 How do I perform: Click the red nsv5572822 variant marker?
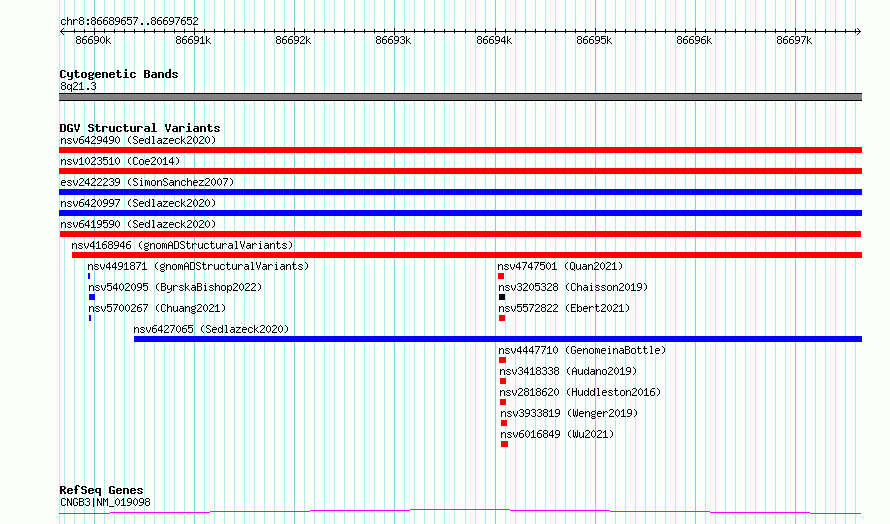click(x=502, y=318)
